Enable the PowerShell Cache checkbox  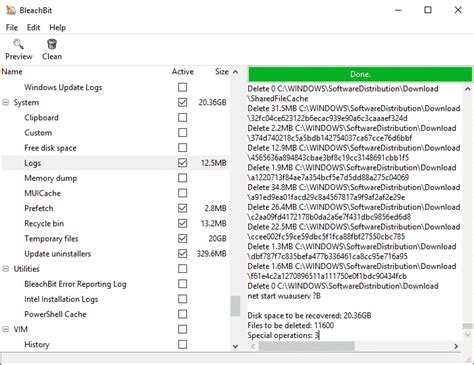[182, 314]
